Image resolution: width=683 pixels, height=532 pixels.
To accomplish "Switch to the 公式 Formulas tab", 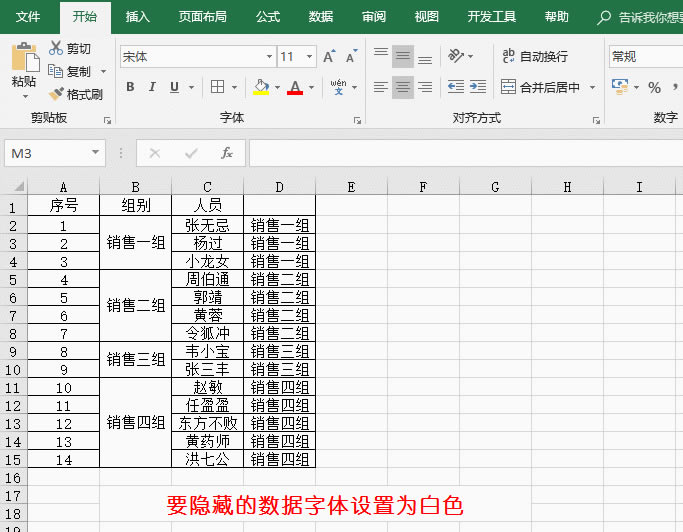I will point(267,17).
